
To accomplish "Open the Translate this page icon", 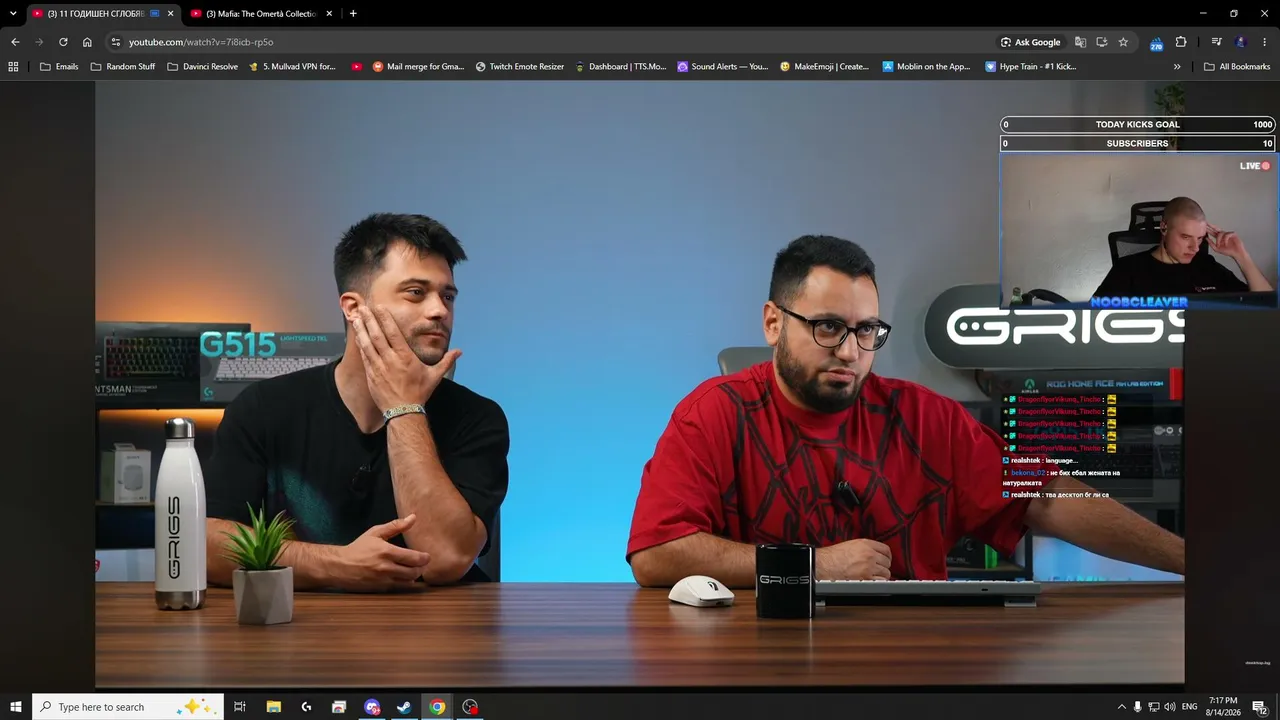I will (x=1080, y=42).
